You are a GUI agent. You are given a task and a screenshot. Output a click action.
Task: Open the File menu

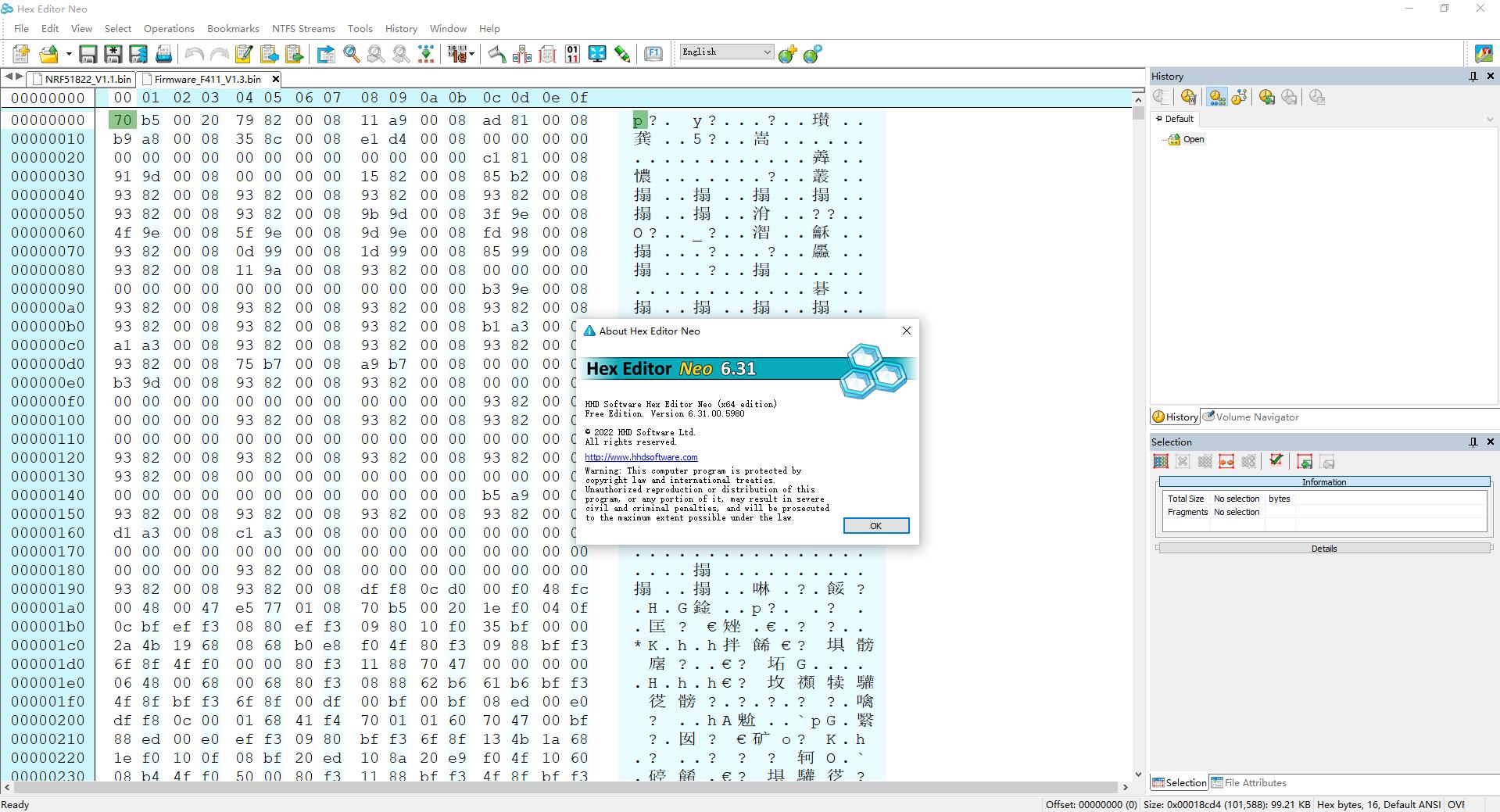[x=21, y=28]
